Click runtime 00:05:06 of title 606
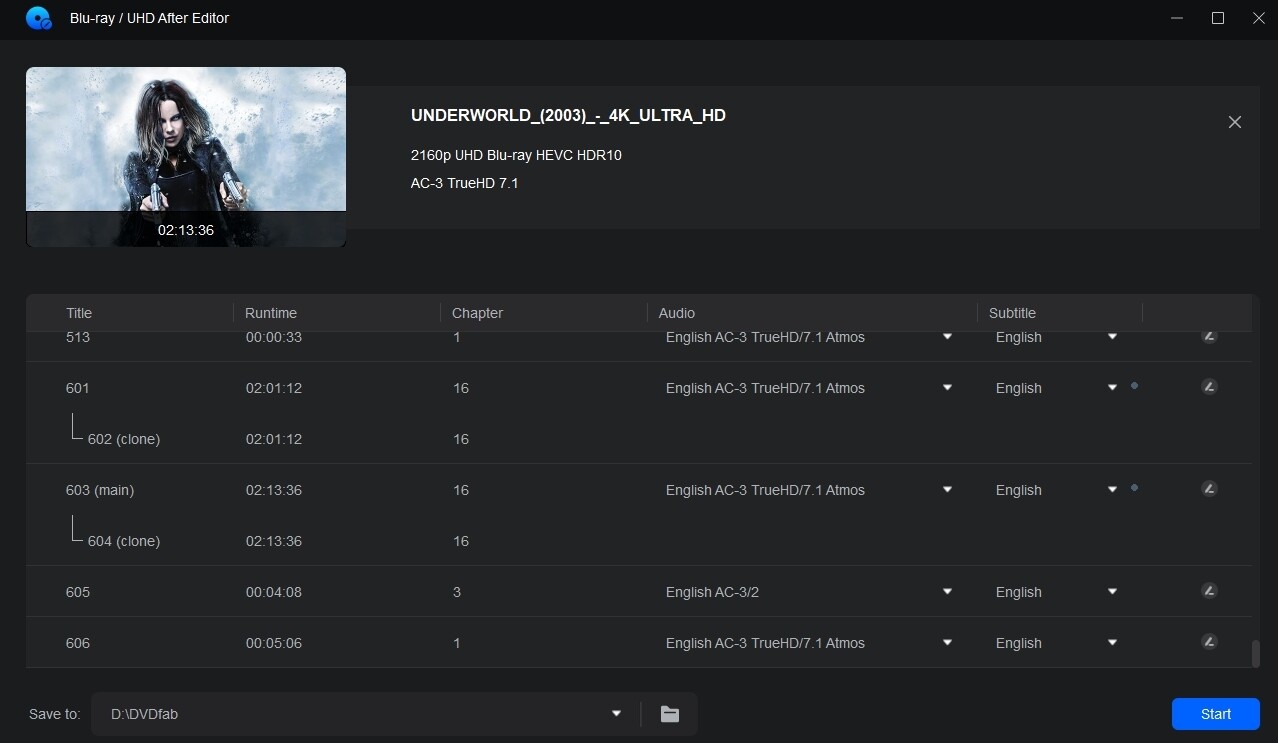Screen dimensions: 1278x743 [274, 643]
